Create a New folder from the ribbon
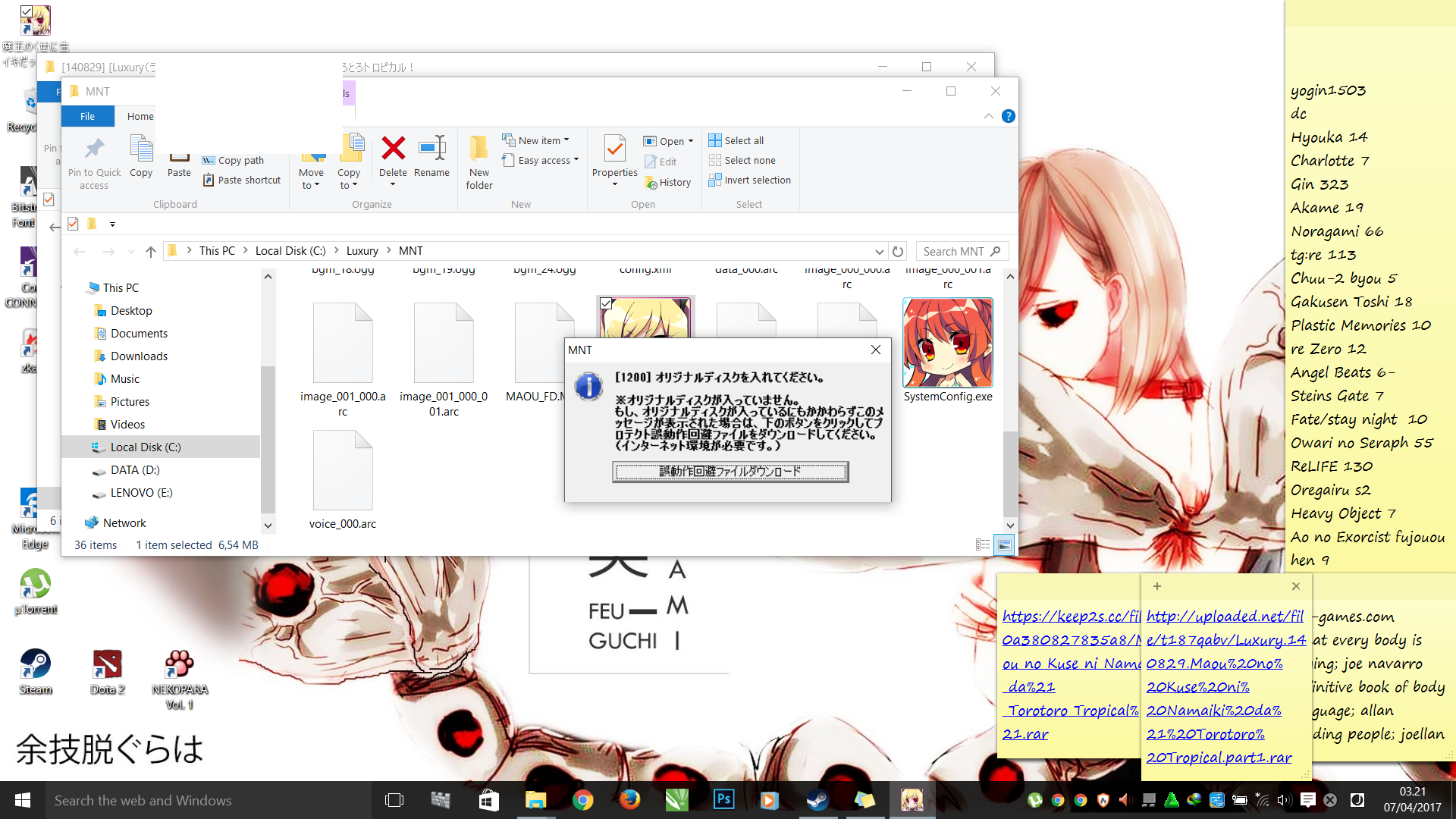The width and height of the screenshot is (1456, 819). [479, 162]
